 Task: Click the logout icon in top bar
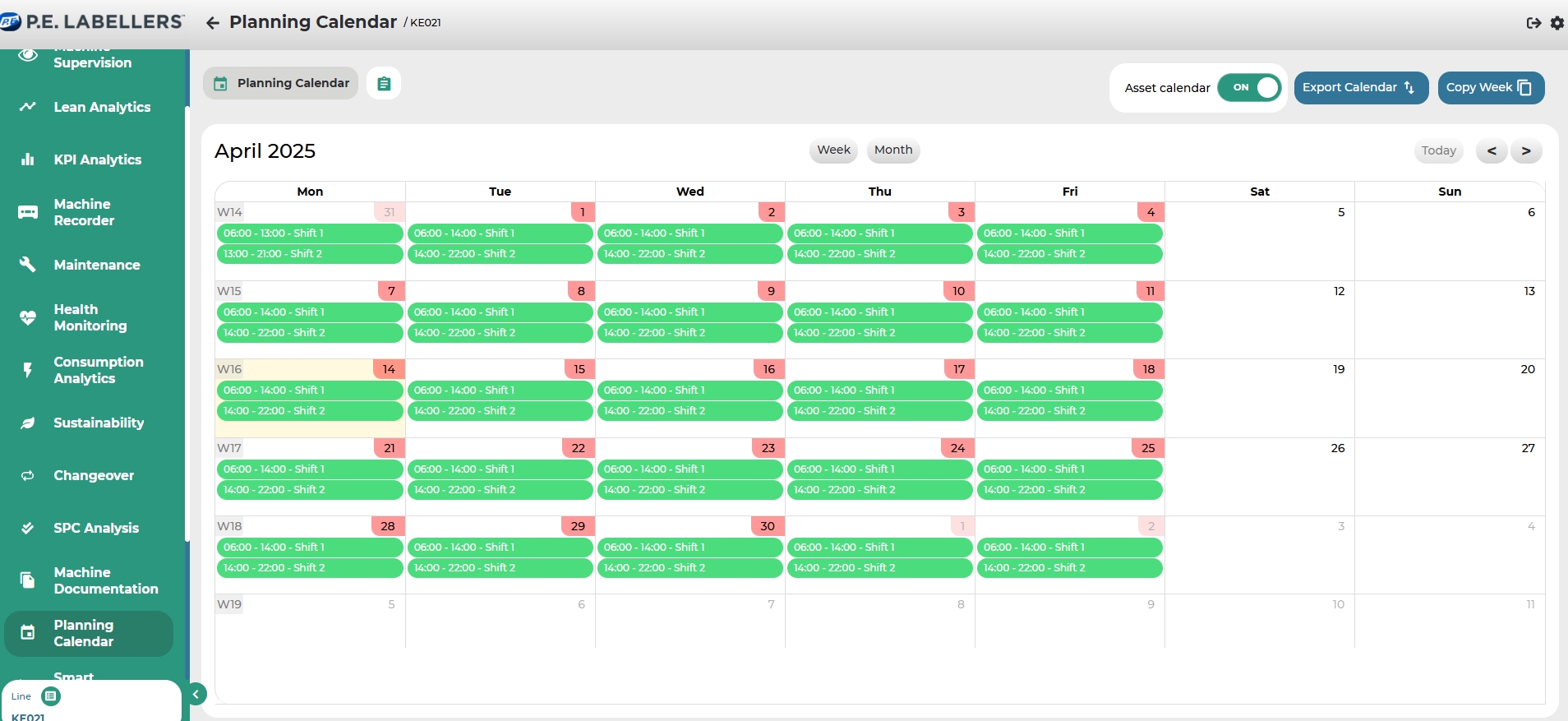pyautogui.click(x=1533, y=23)
